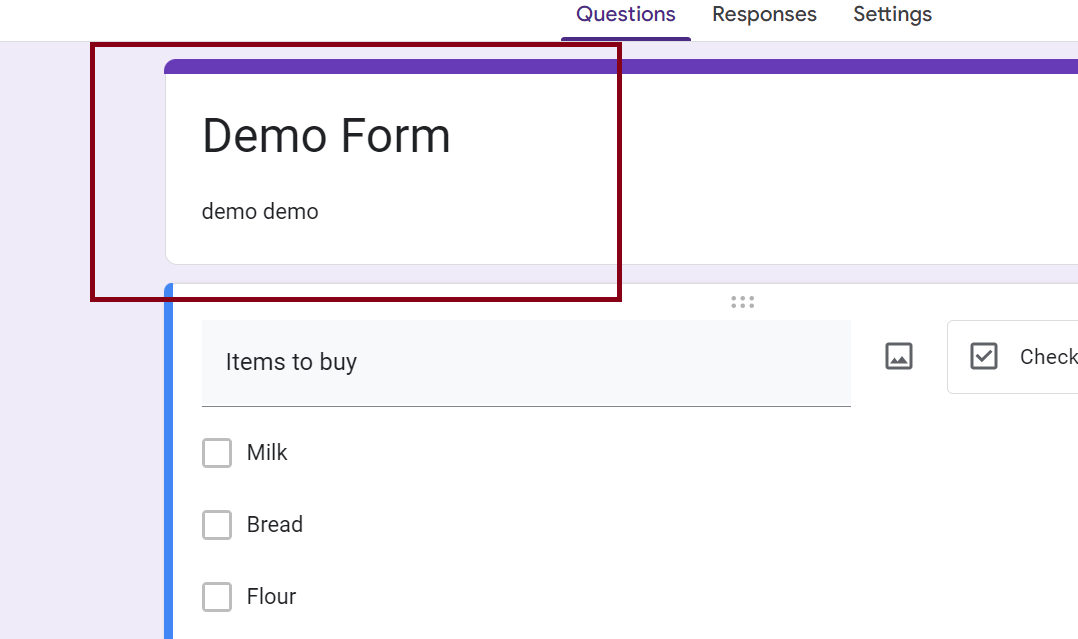
Task: Open the Responses tab
Action: (764, 15)
